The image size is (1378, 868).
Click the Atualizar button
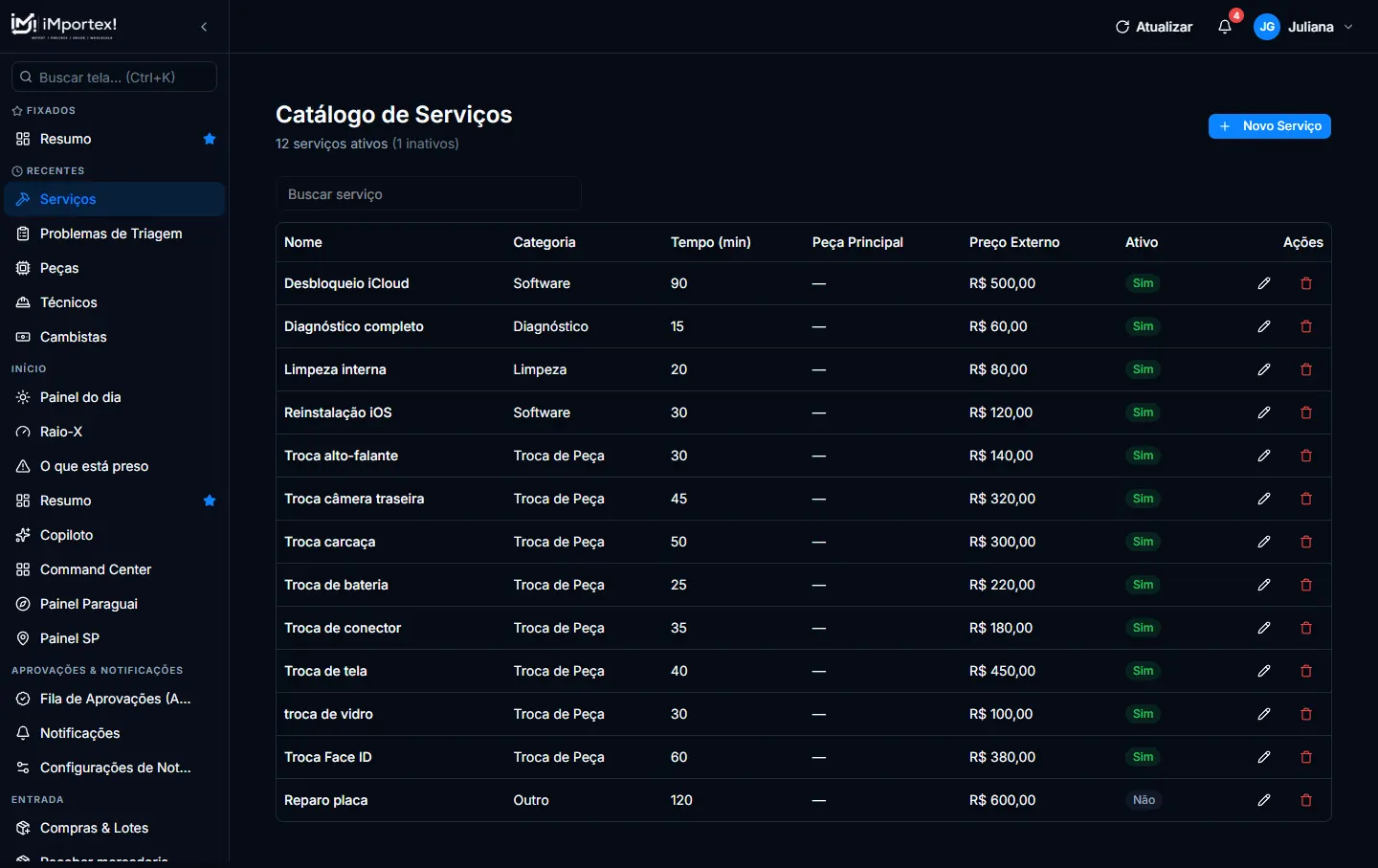pos(1154,27)
